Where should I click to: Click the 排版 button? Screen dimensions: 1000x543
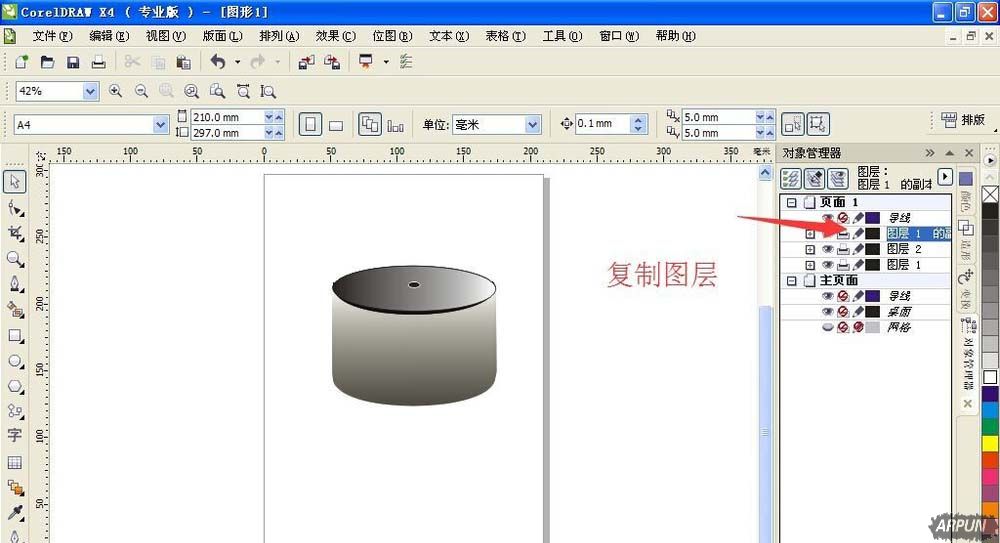[x=963, y=120]
